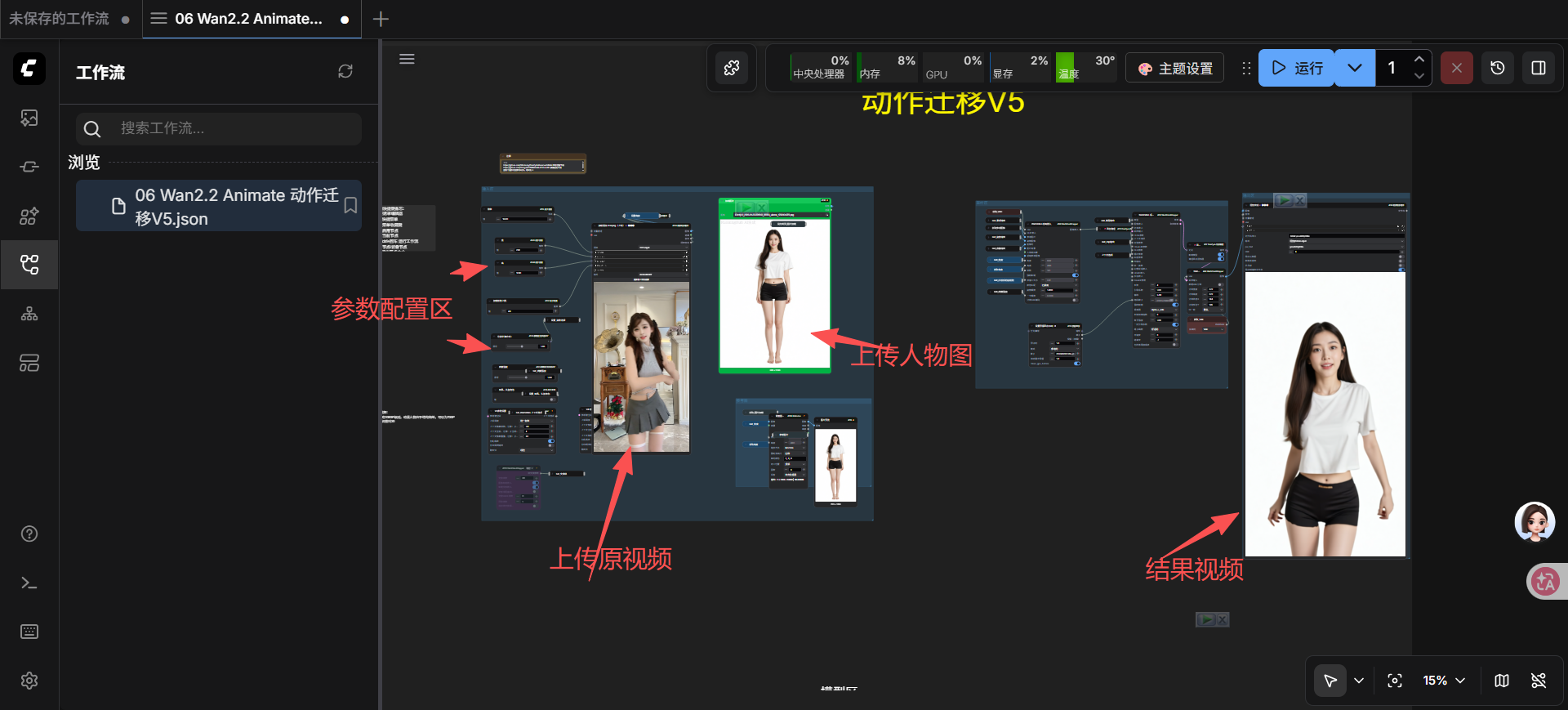The image size is (1568, 710).
Task: Click the X button in result group header
Action: tap(1299, 200)
